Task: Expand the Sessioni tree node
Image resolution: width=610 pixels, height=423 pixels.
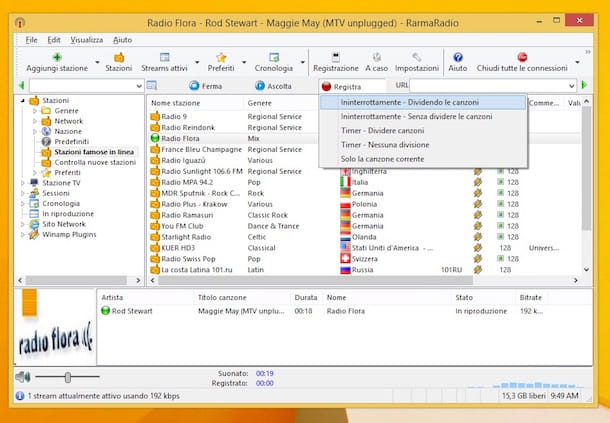Action: [23, 193]
